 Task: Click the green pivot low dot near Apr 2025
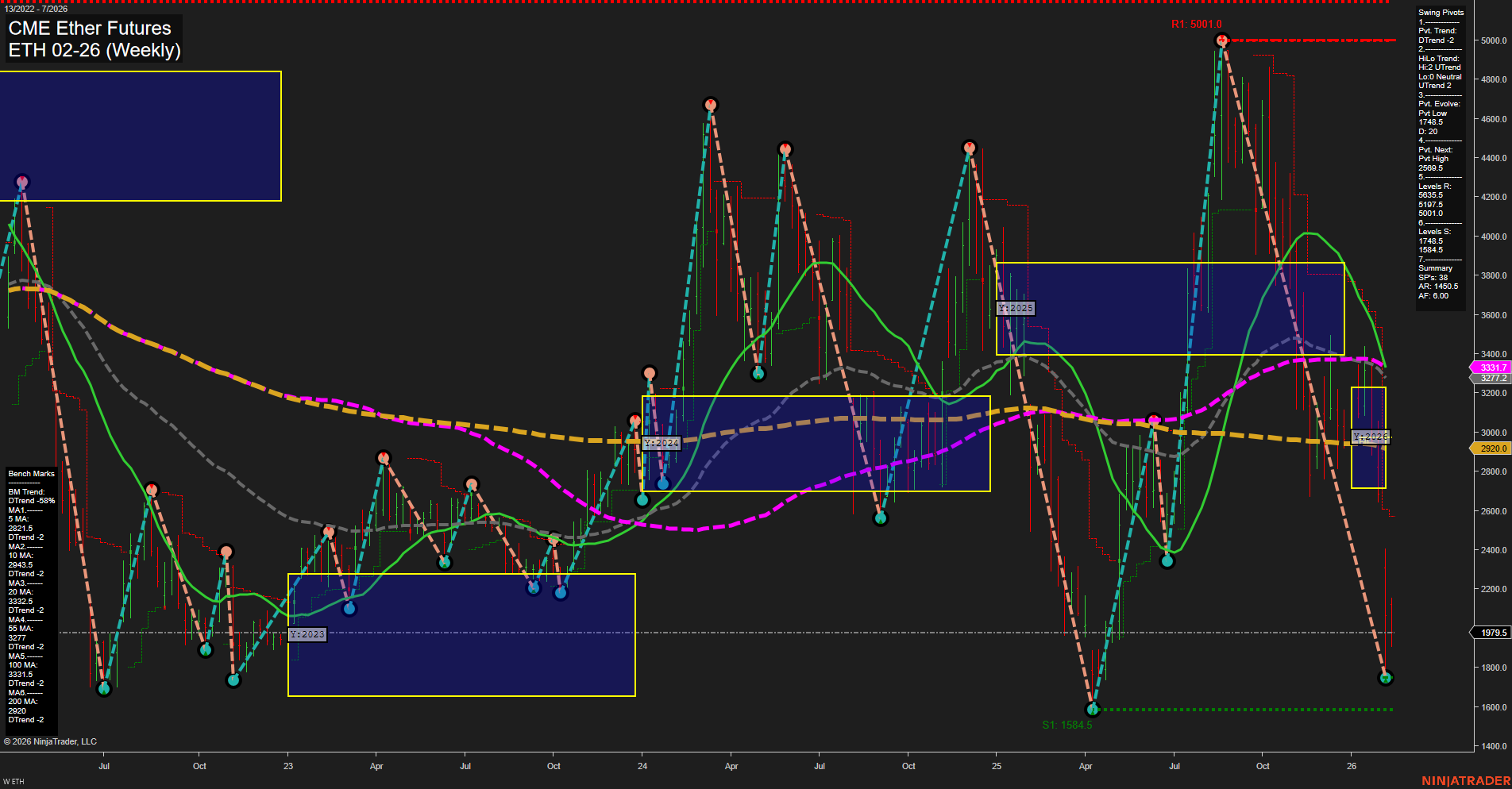[x=1092, y=710]
